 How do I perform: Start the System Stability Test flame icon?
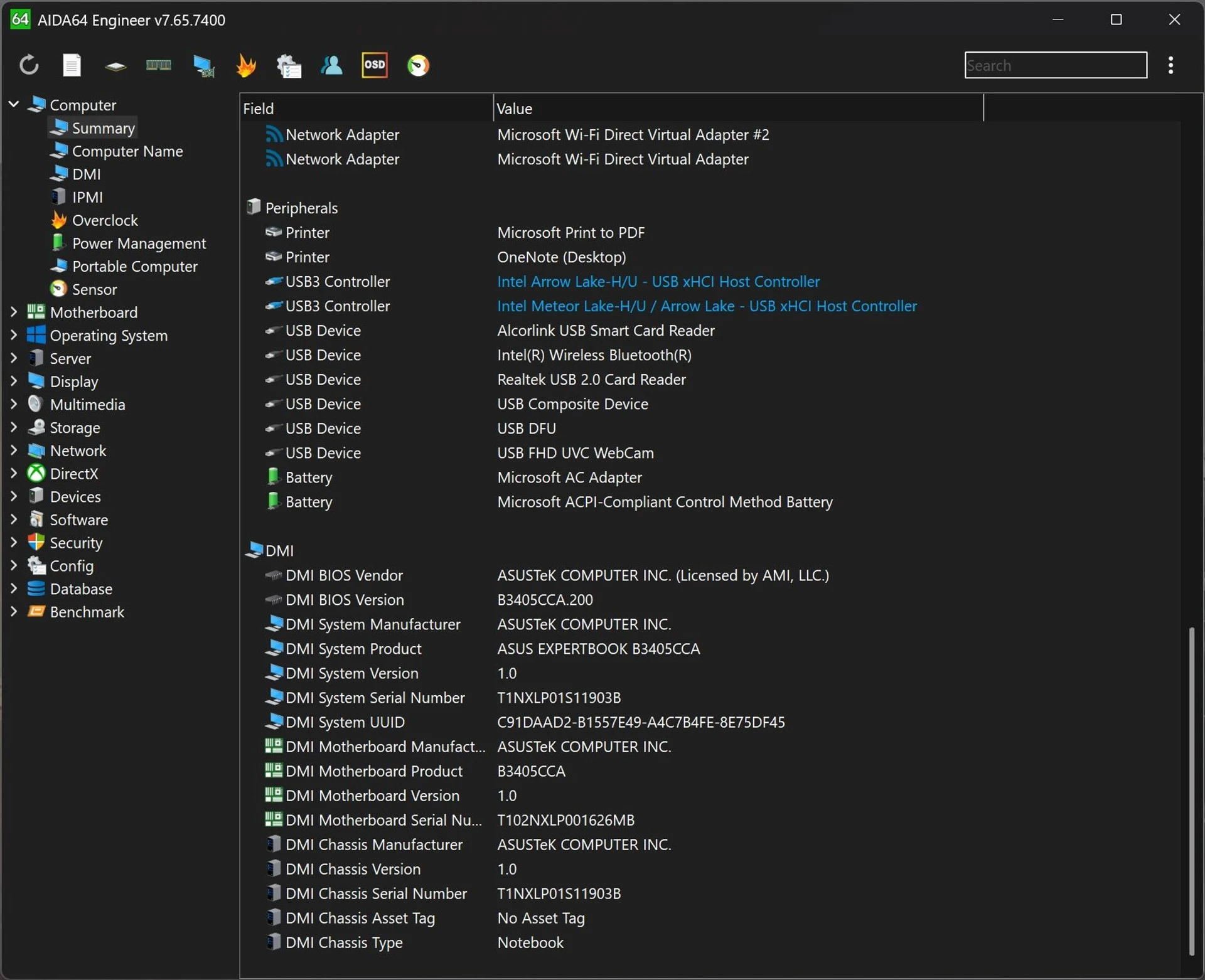246,65
